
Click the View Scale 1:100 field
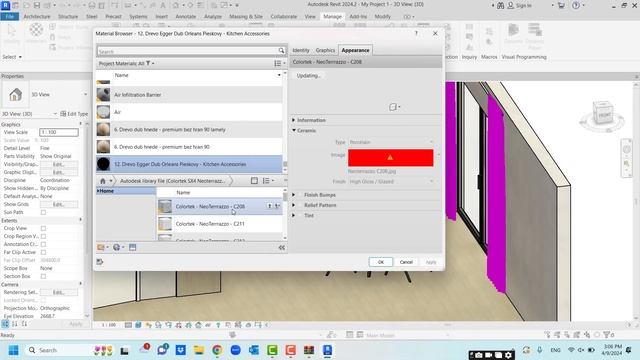59,132
